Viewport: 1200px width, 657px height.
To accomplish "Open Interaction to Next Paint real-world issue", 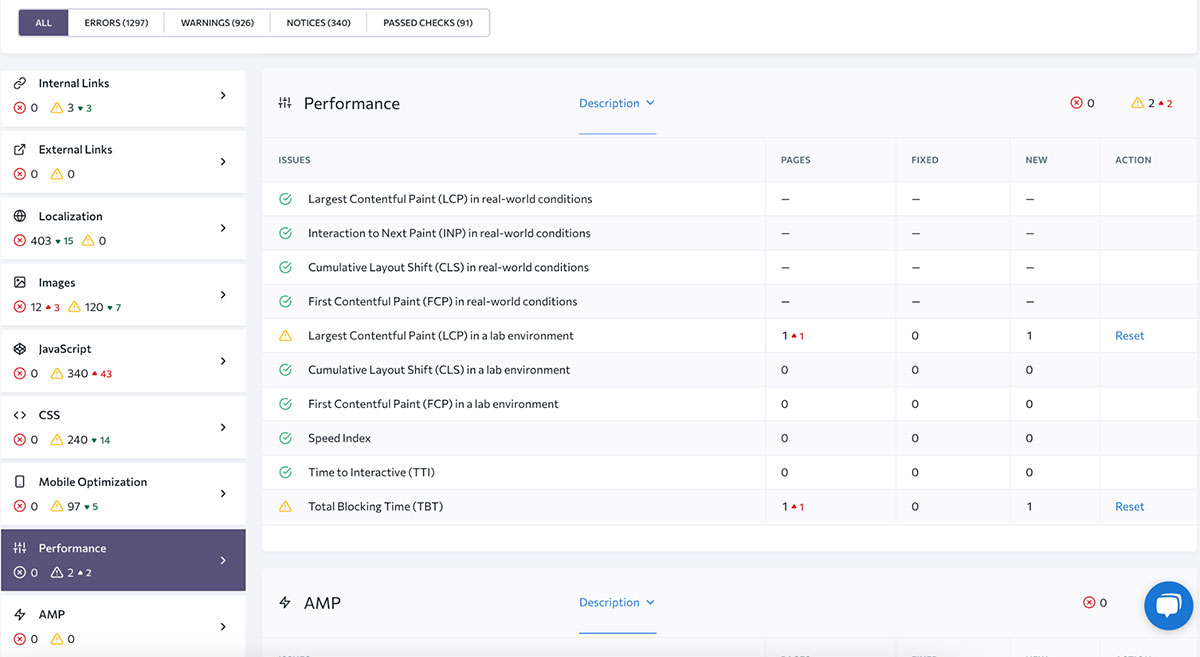I will tap(449, 233).
